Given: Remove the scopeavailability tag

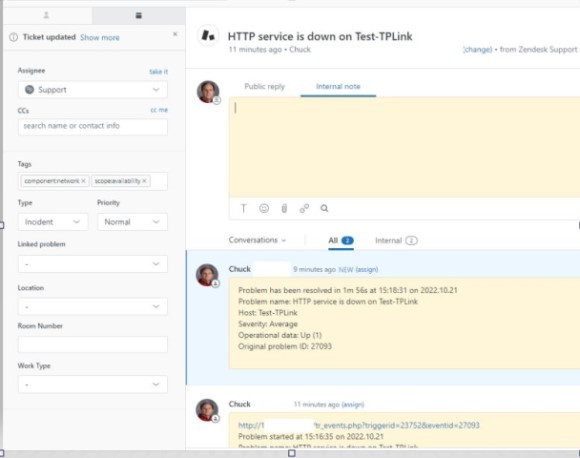Looking at the screenshot, I should [144, 181].
